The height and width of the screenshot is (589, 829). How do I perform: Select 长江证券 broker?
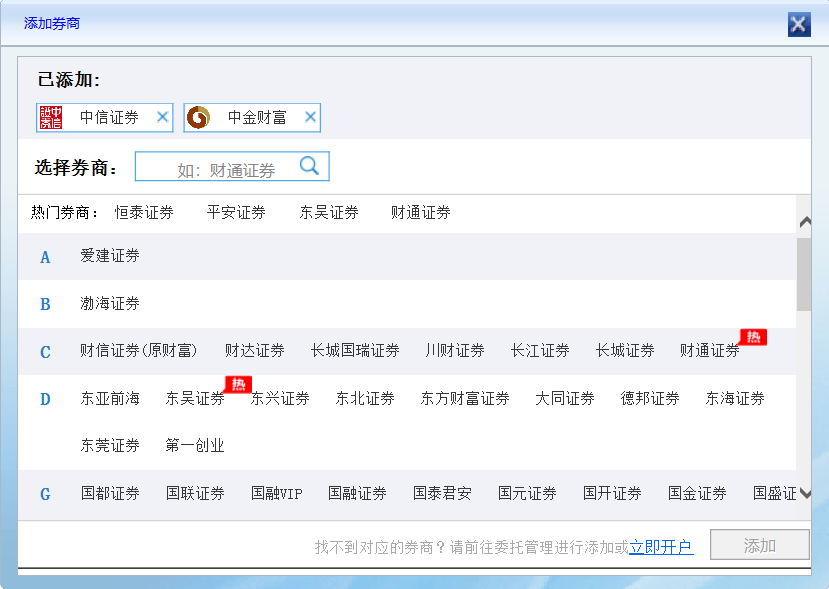pyautogui.click(x=540, y=351)
